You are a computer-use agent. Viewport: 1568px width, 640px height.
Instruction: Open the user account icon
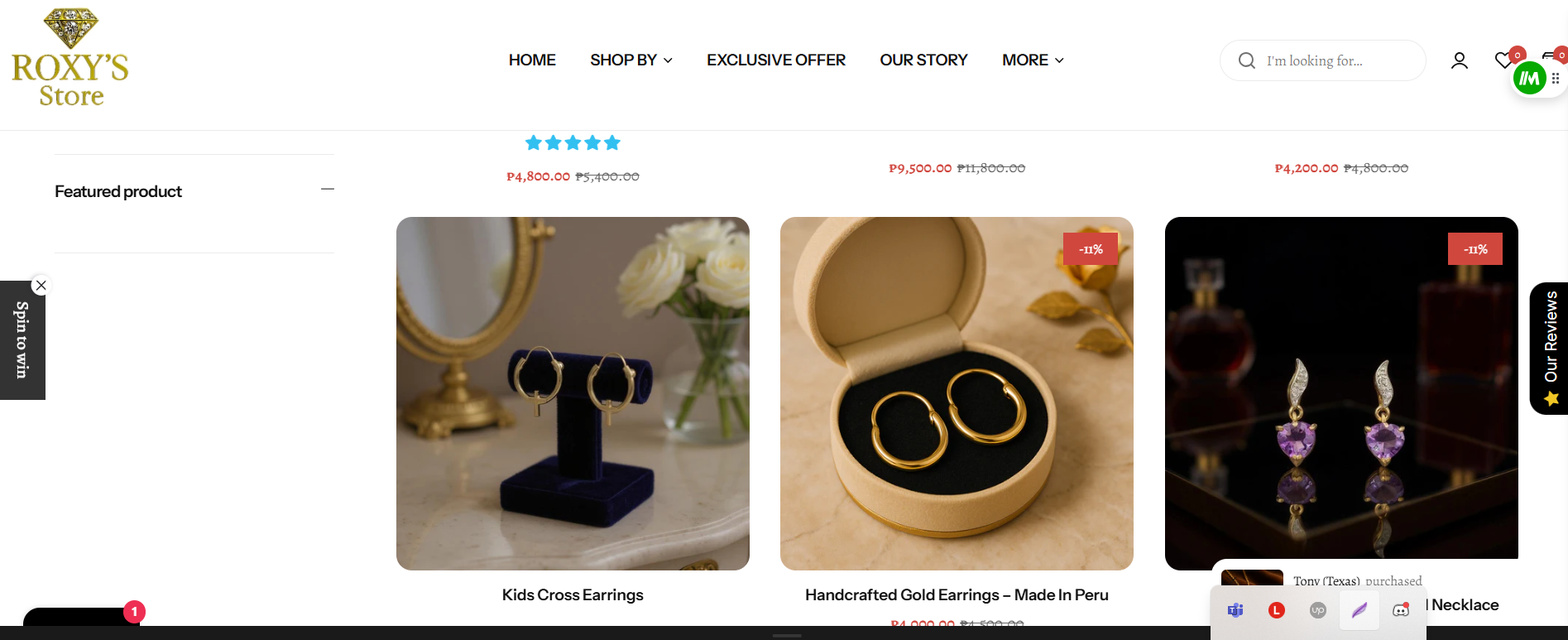click(x=1460, y=60)
